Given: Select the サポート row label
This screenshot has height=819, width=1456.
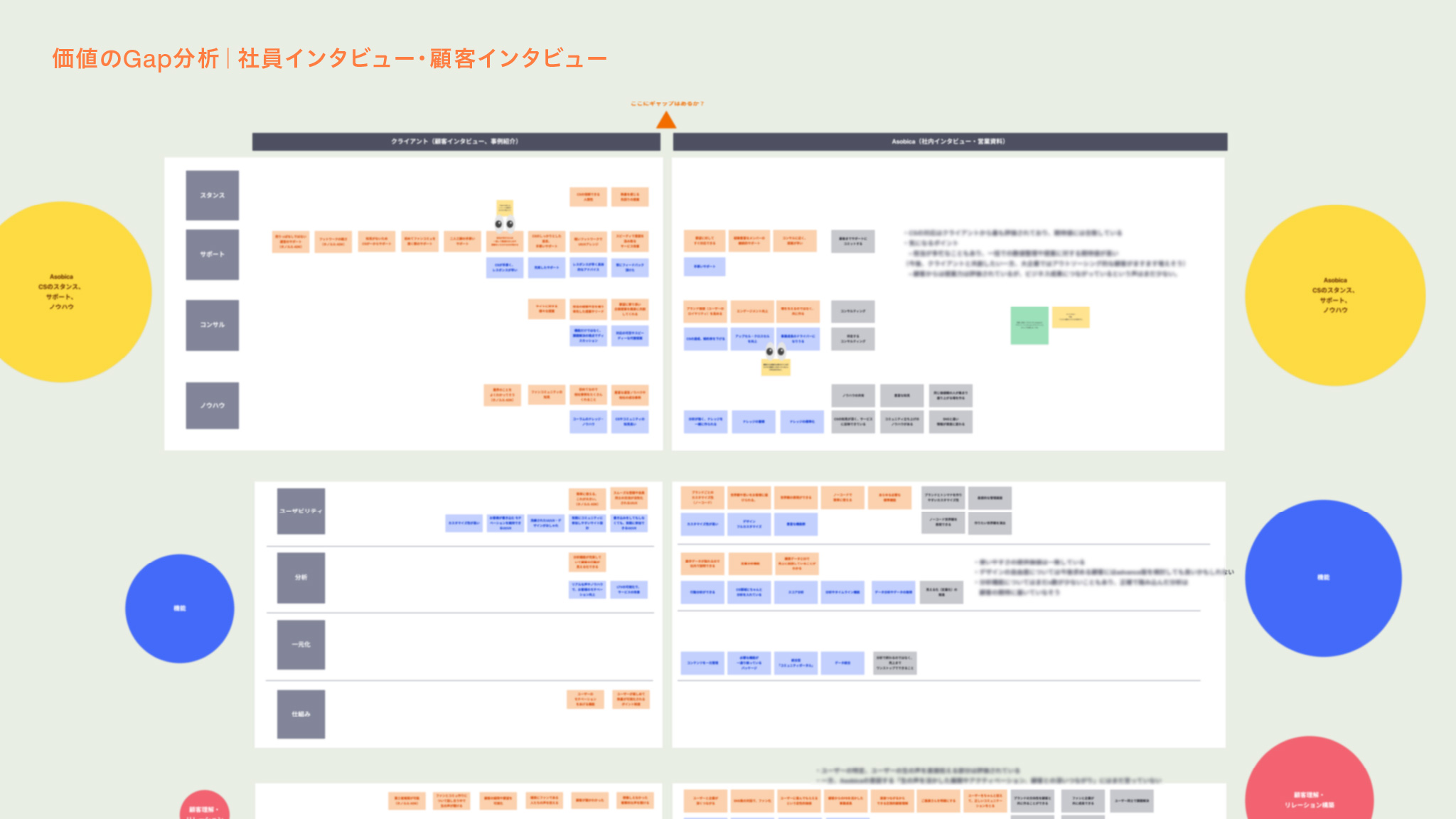Looking at the screenshot, I should point(212,252).
